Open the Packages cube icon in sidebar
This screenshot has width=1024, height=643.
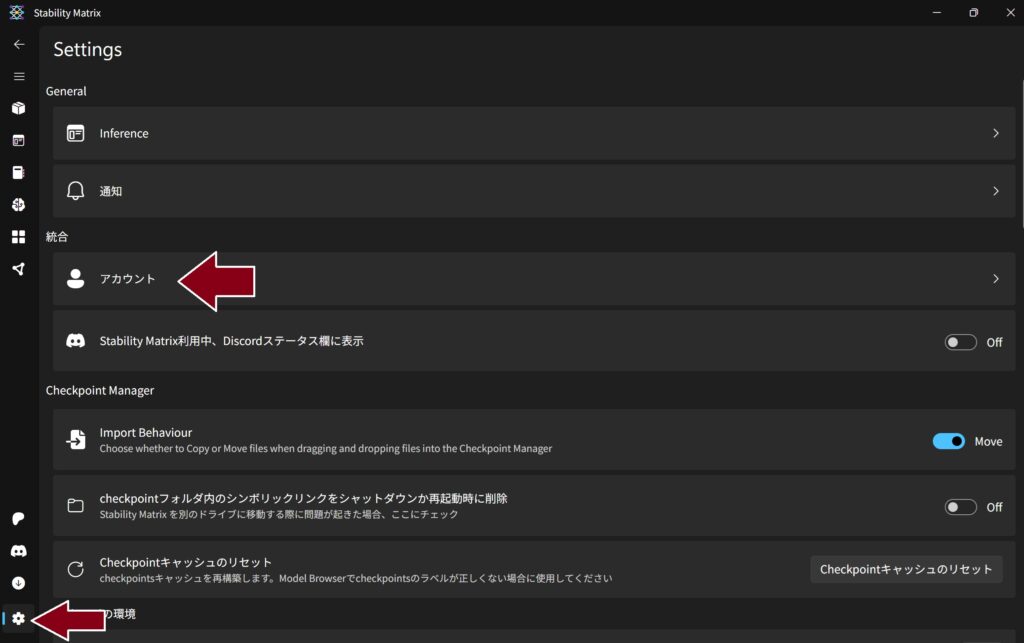tap(18, 108)
